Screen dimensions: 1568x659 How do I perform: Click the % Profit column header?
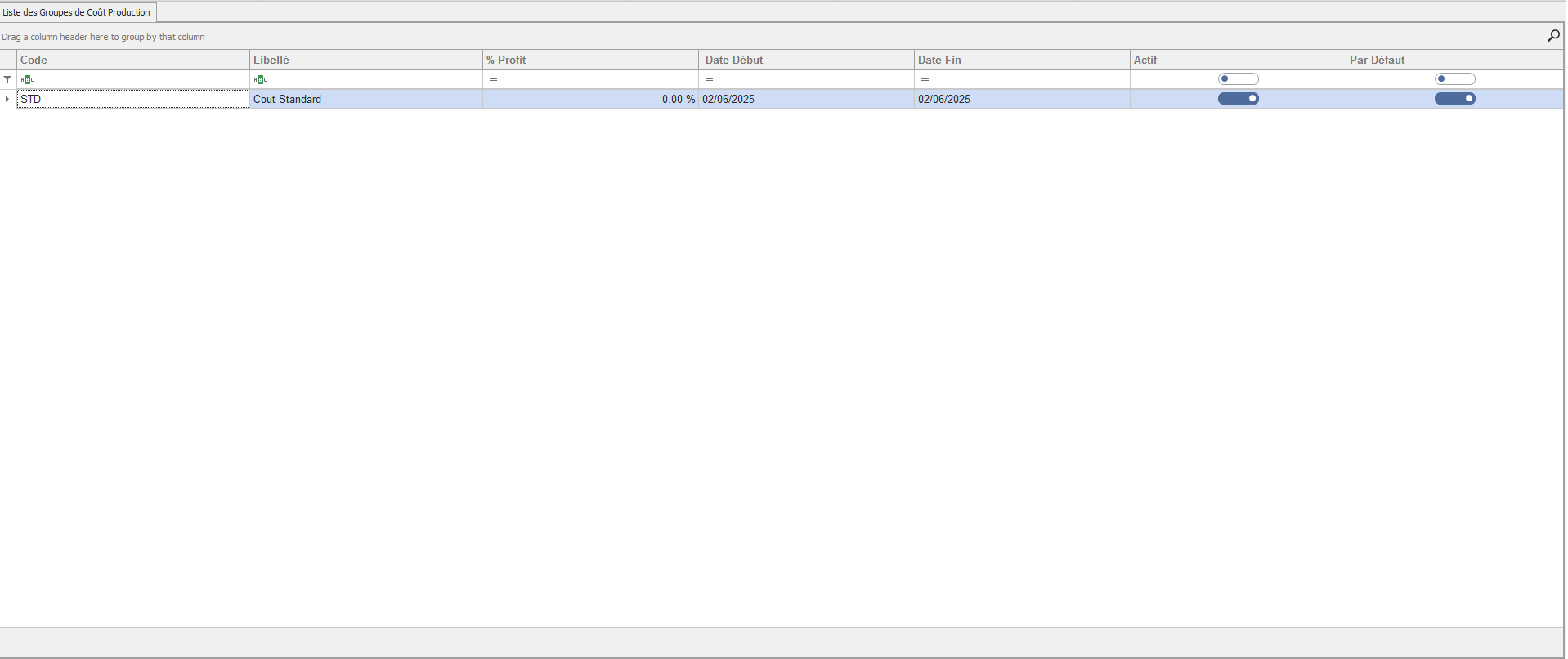589,60
